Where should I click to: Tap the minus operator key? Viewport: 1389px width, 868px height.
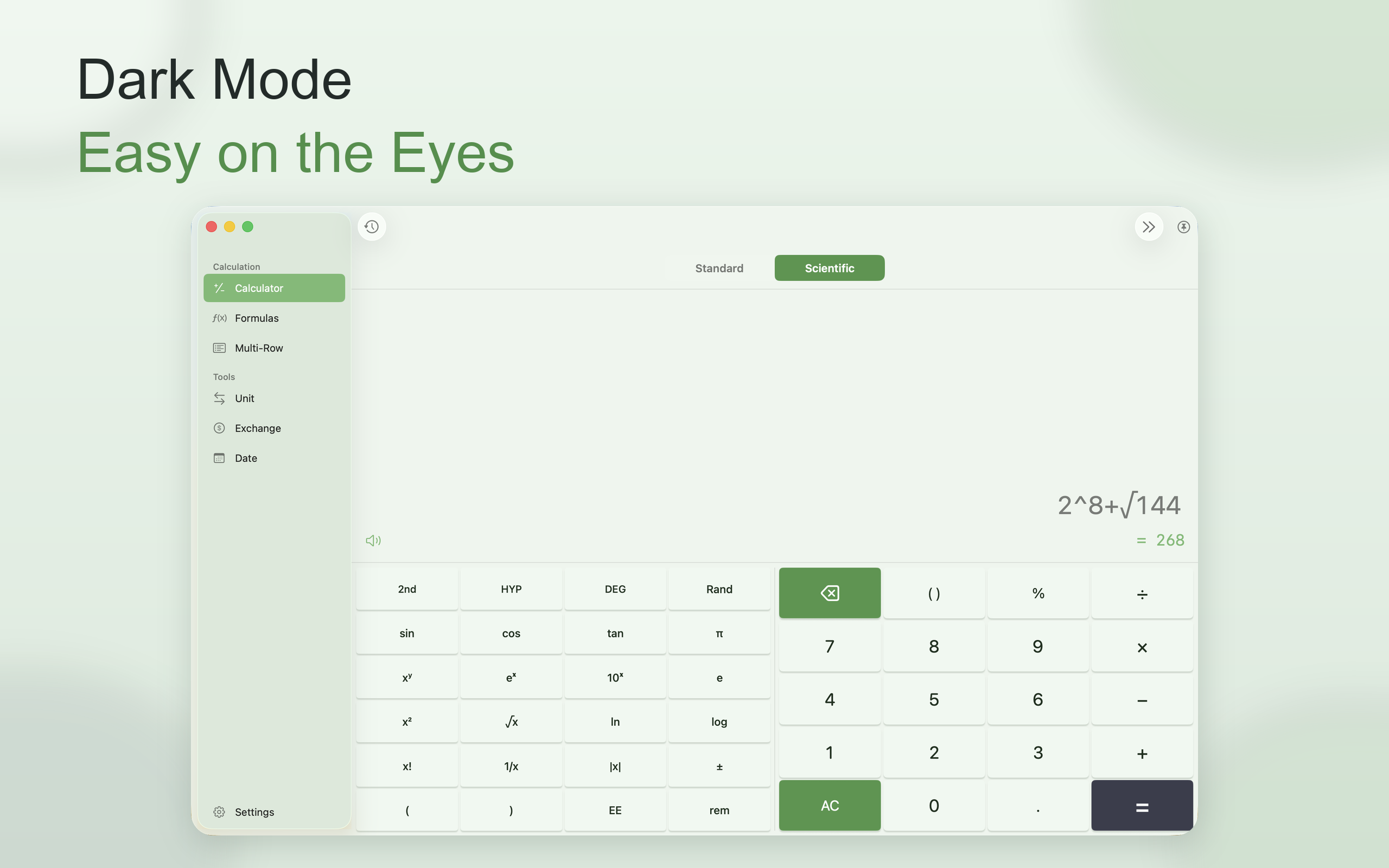1142,699
